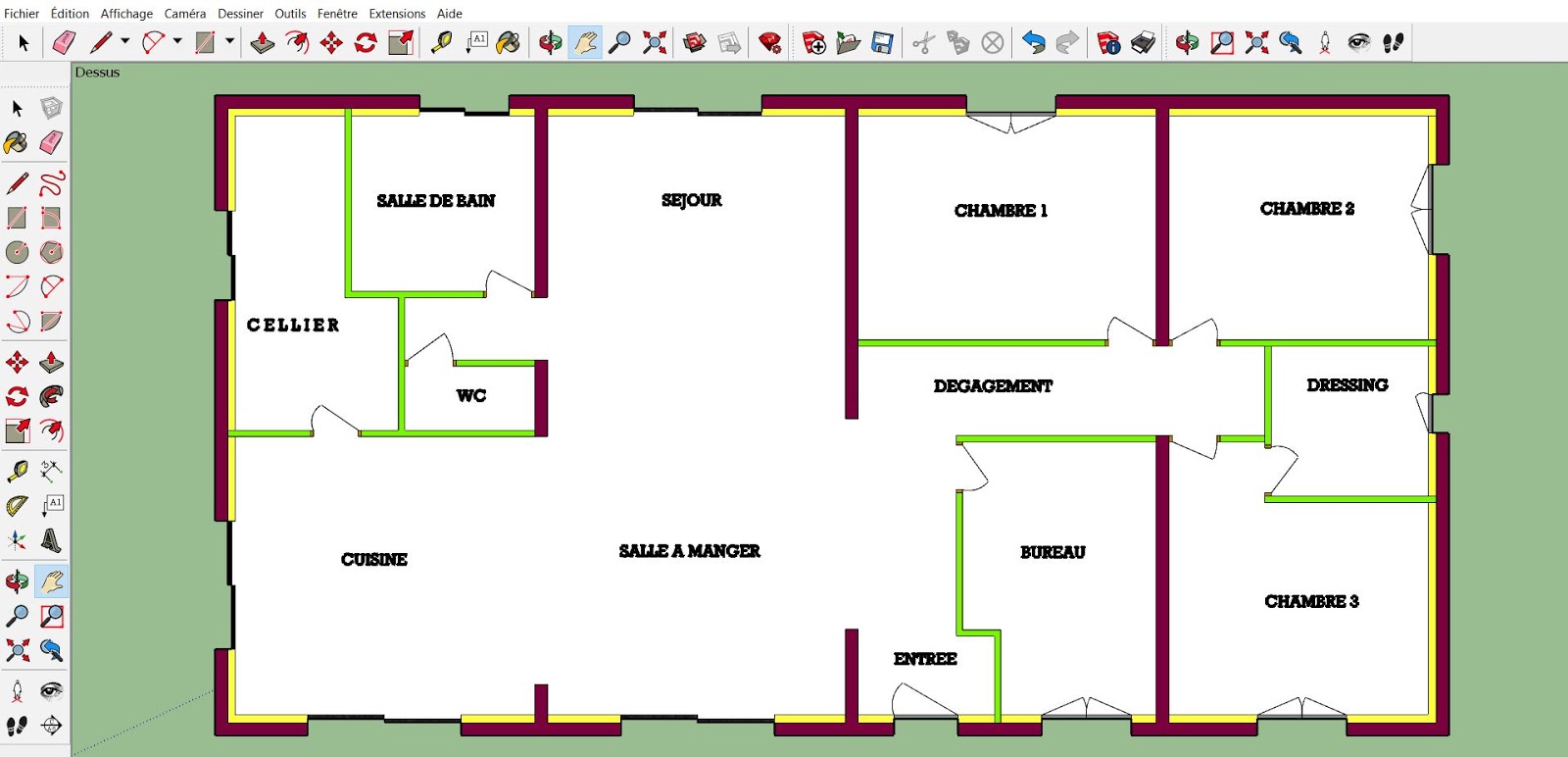The height and width of the screenshot is (757, 1568).
Task: Open the Extensions menu
Action: 397,14
